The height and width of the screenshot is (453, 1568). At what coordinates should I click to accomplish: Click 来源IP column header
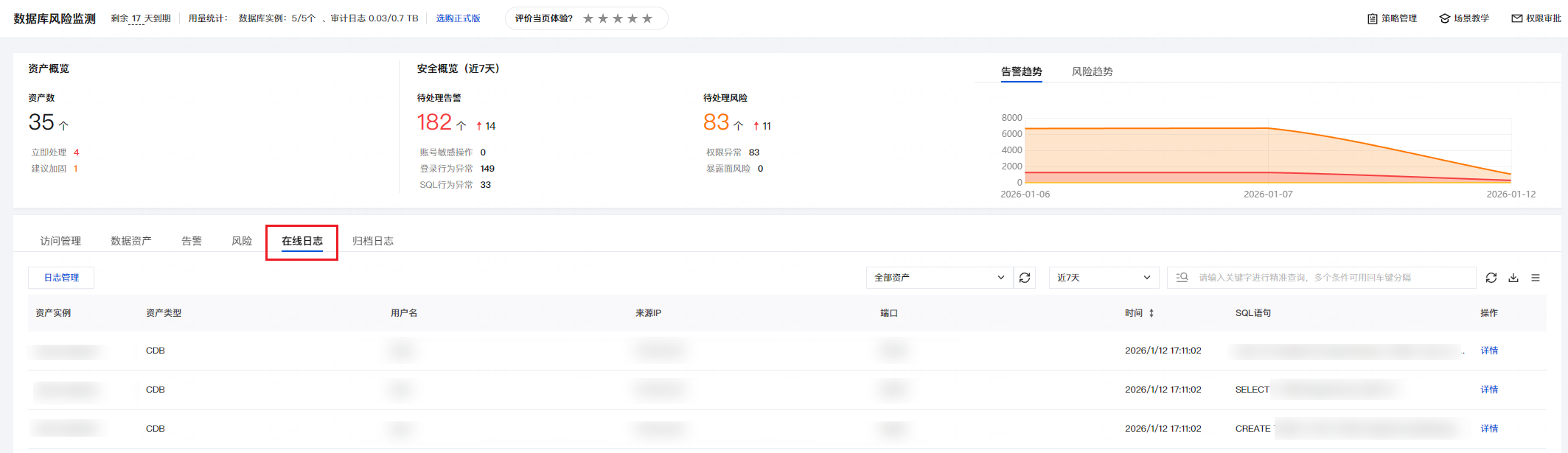(x=648, y=313)
